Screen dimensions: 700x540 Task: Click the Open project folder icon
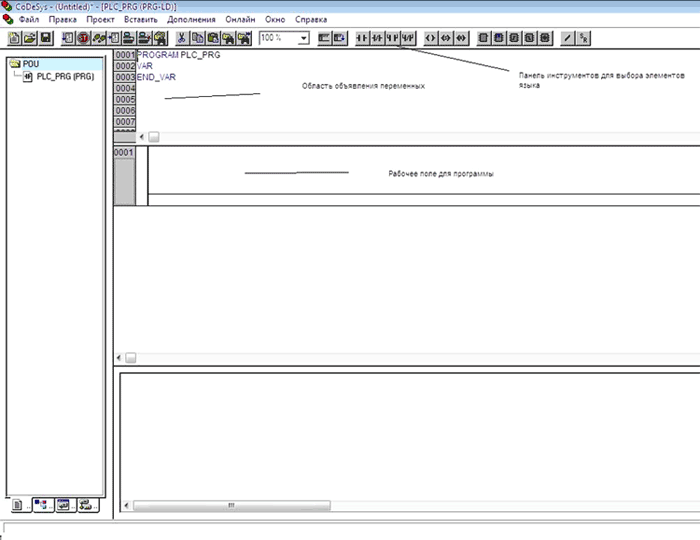click(30, 38)
